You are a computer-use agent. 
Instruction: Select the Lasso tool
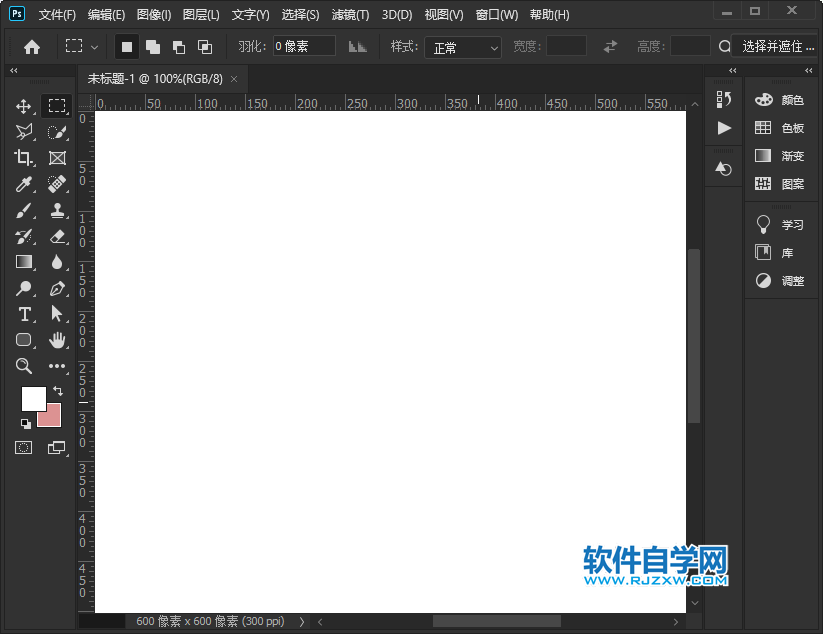(24, 132)
